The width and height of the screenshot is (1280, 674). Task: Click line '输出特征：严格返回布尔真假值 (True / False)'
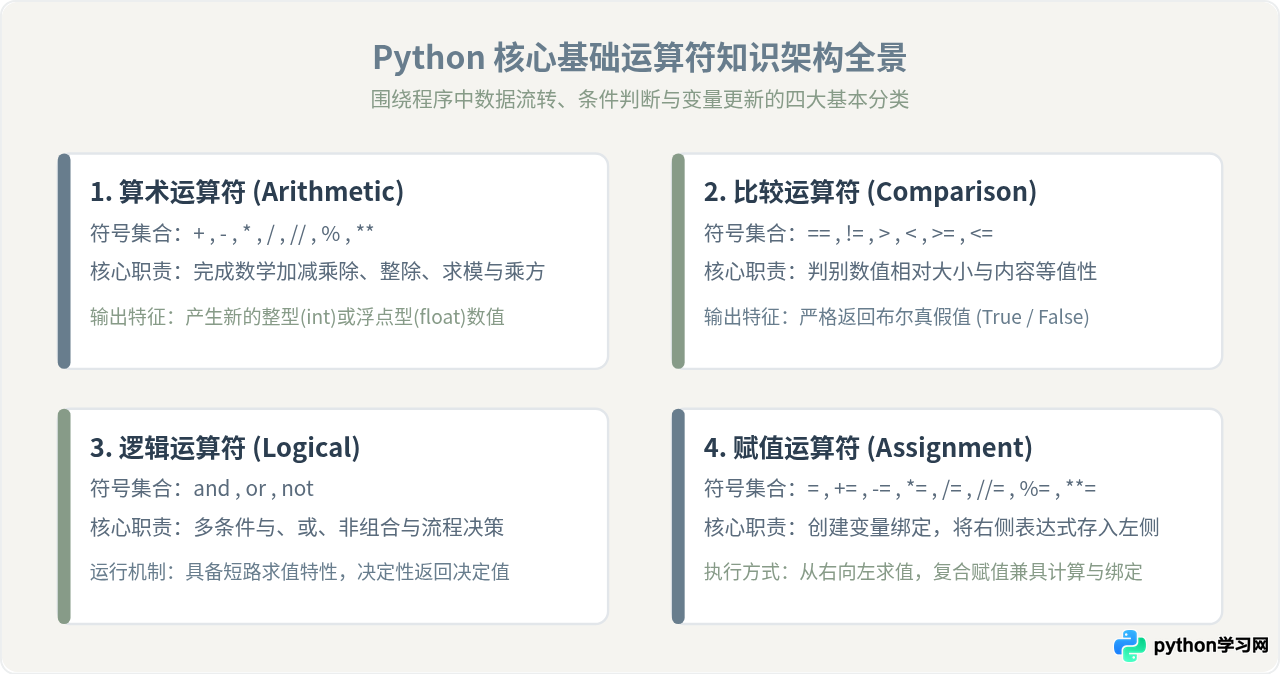(x=896, y=317)
